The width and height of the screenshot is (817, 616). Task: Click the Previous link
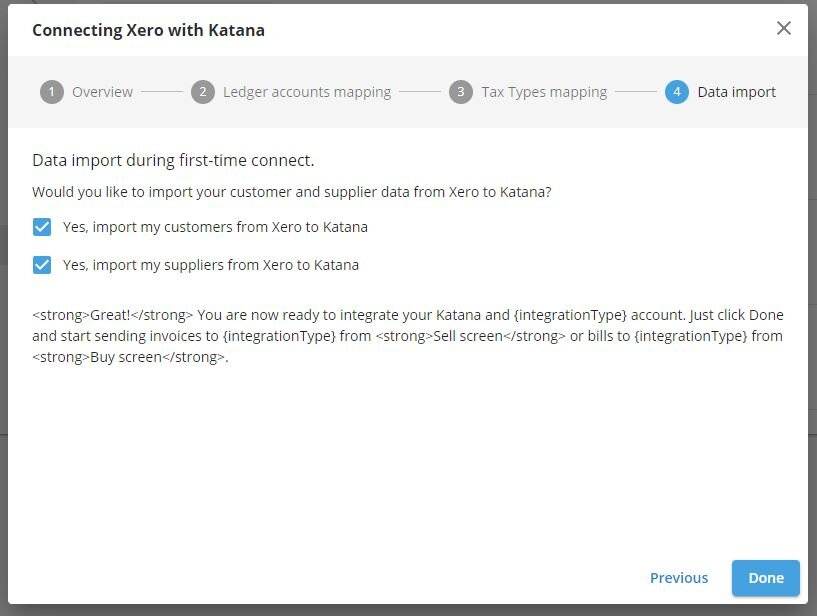(x=679, y=578)
